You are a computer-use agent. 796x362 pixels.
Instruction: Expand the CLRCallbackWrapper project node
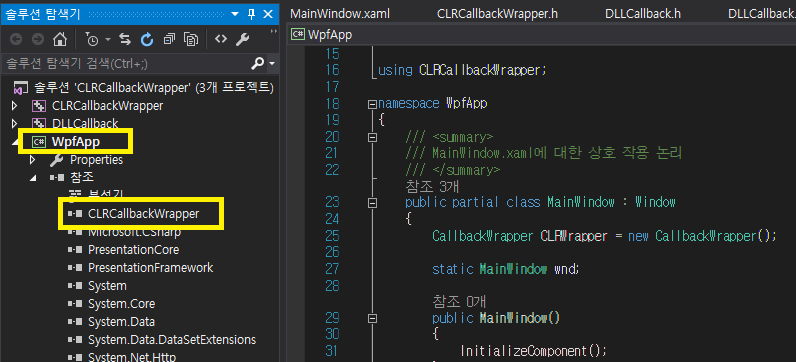[14, 106]
